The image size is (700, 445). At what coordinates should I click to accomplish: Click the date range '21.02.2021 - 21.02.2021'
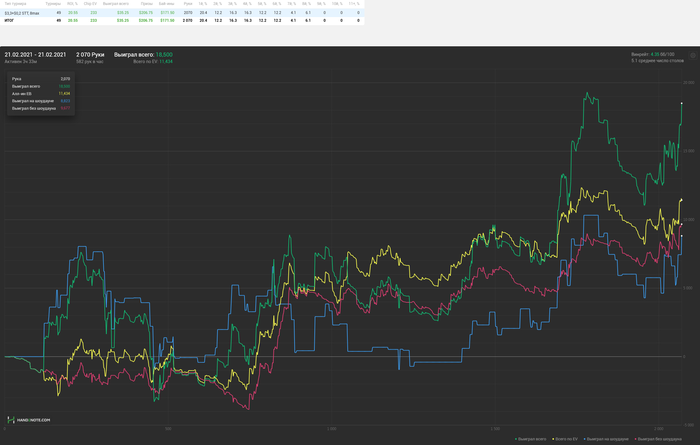click(x=35, y=54)
